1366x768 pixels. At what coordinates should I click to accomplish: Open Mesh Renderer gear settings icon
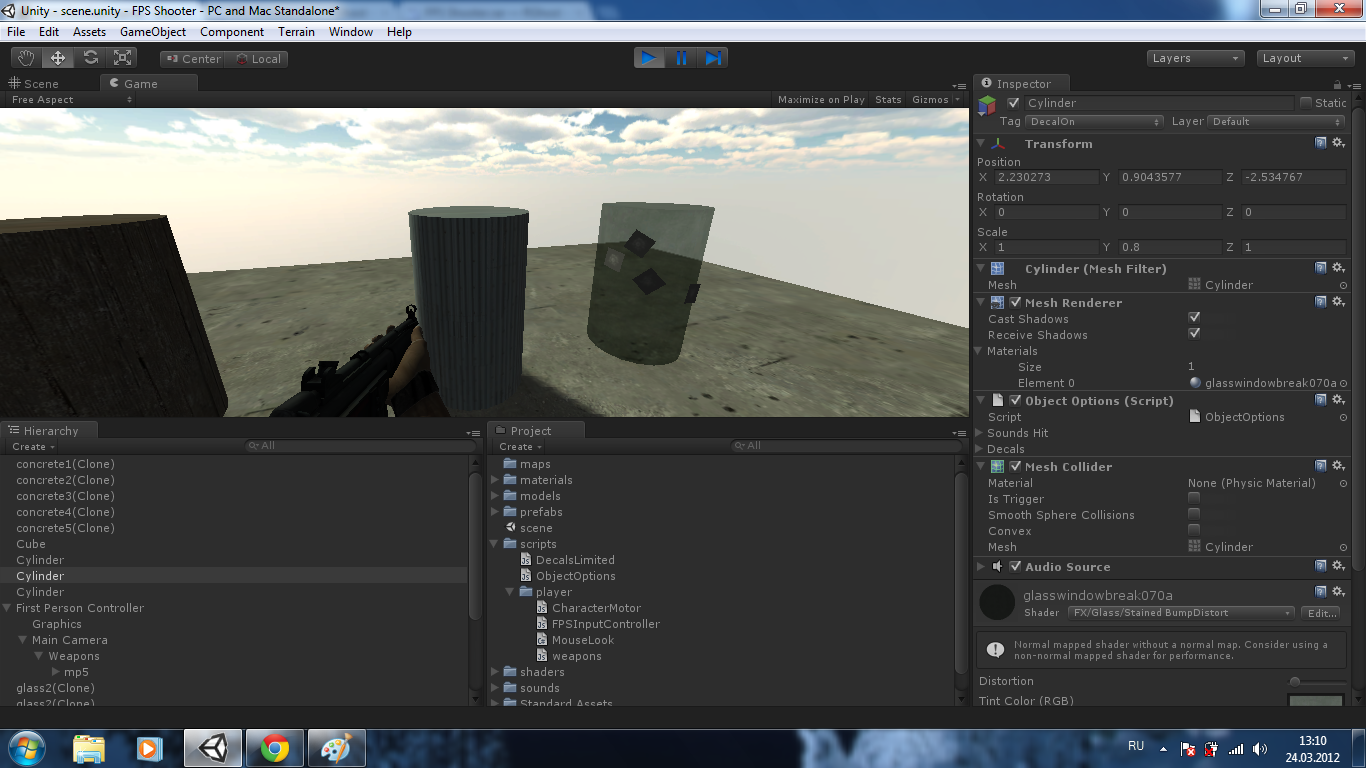1338,302
